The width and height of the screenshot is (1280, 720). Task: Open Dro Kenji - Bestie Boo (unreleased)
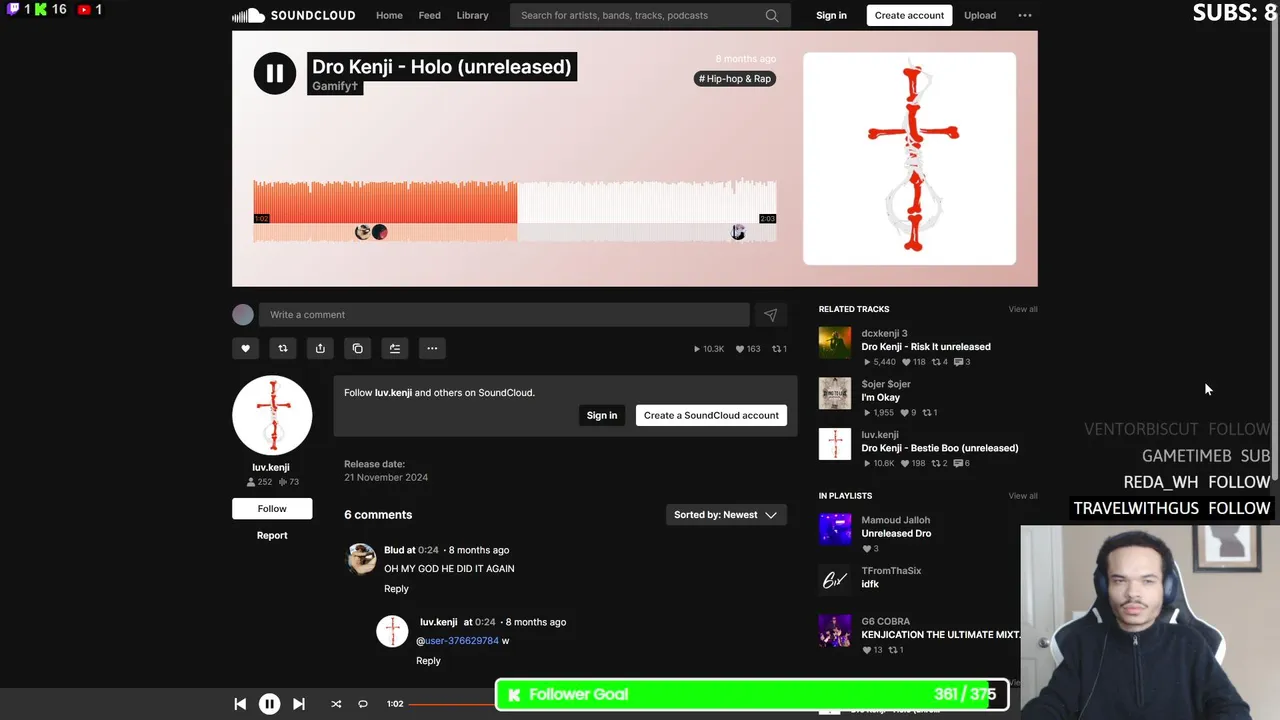tap(940, 448)
